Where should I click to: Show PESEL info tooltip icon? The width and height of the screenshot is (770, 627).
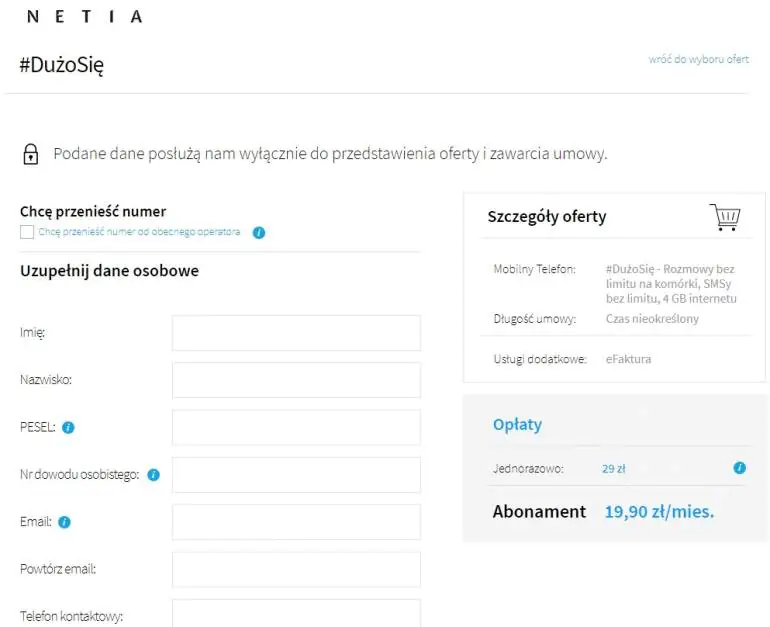point(68,428)
